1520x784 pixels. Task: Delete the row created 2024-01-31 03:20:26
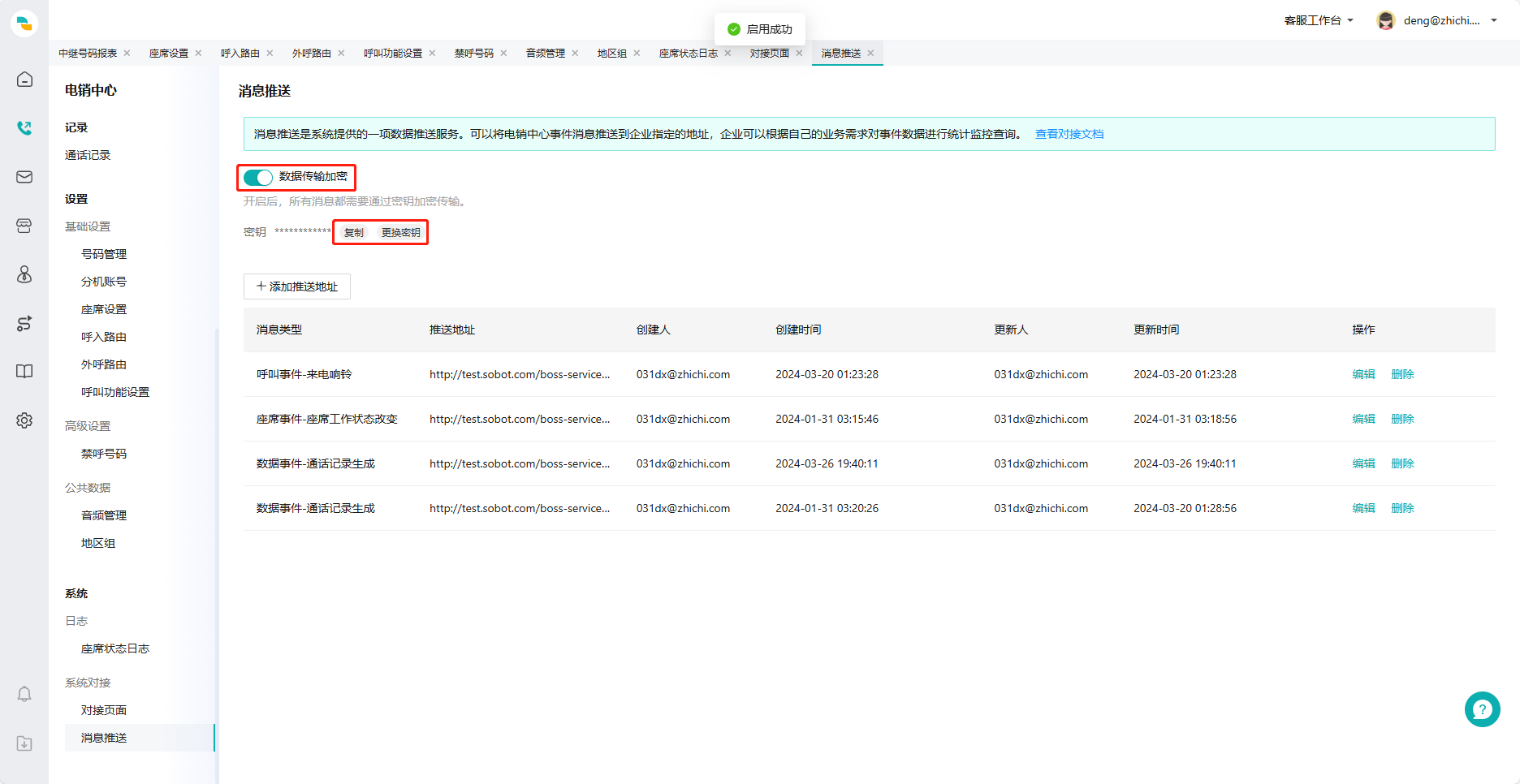1402,508
